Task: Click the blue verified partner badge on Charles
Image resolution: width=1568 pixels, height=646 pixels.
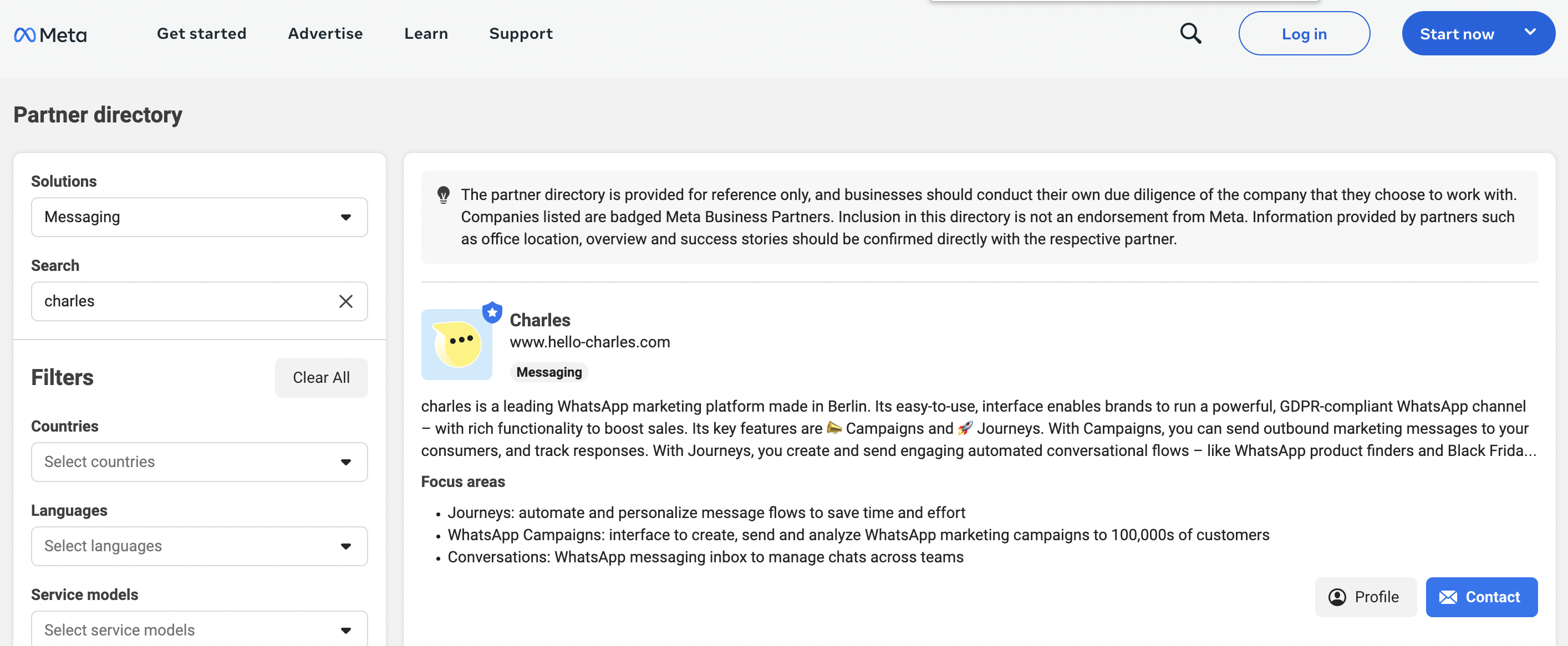Action: [492, 312]
